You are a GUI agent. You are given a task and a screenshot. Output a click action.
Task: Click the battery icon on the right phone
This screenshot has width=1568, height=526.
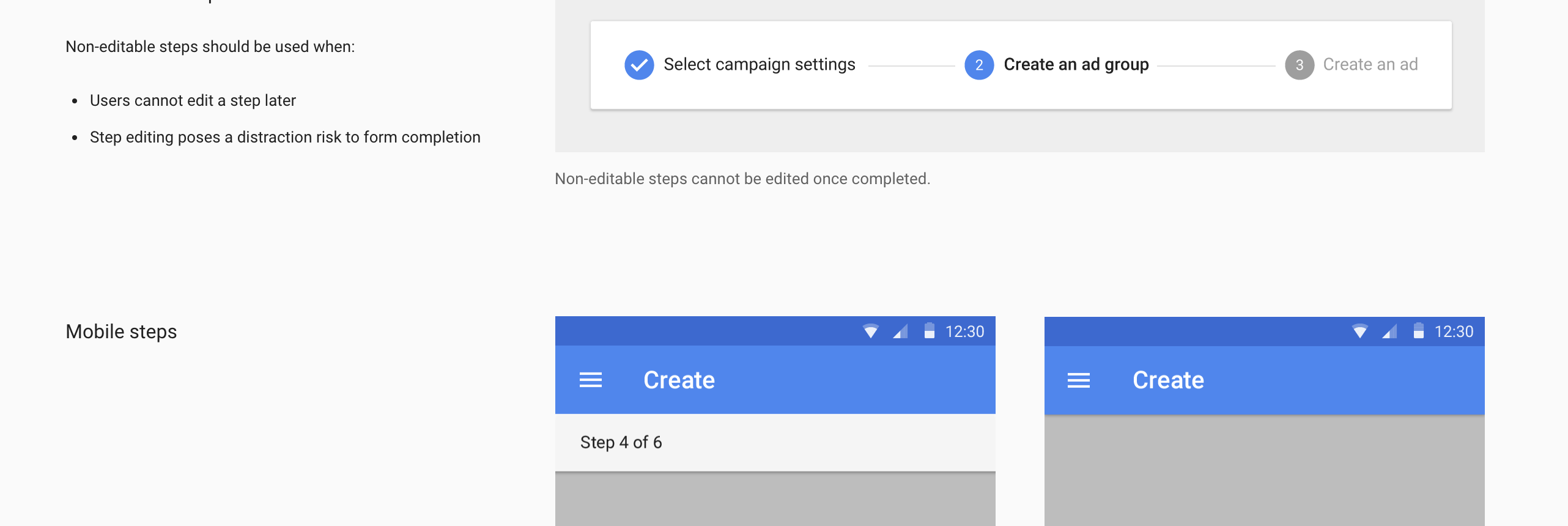(x=1418, y=331)
